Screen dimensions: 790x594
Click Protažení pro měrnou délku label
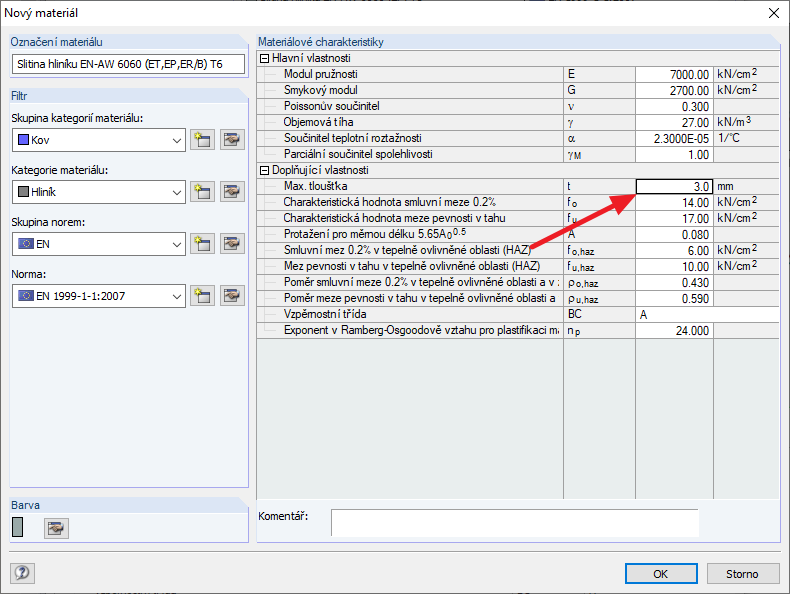pos(375,234)
